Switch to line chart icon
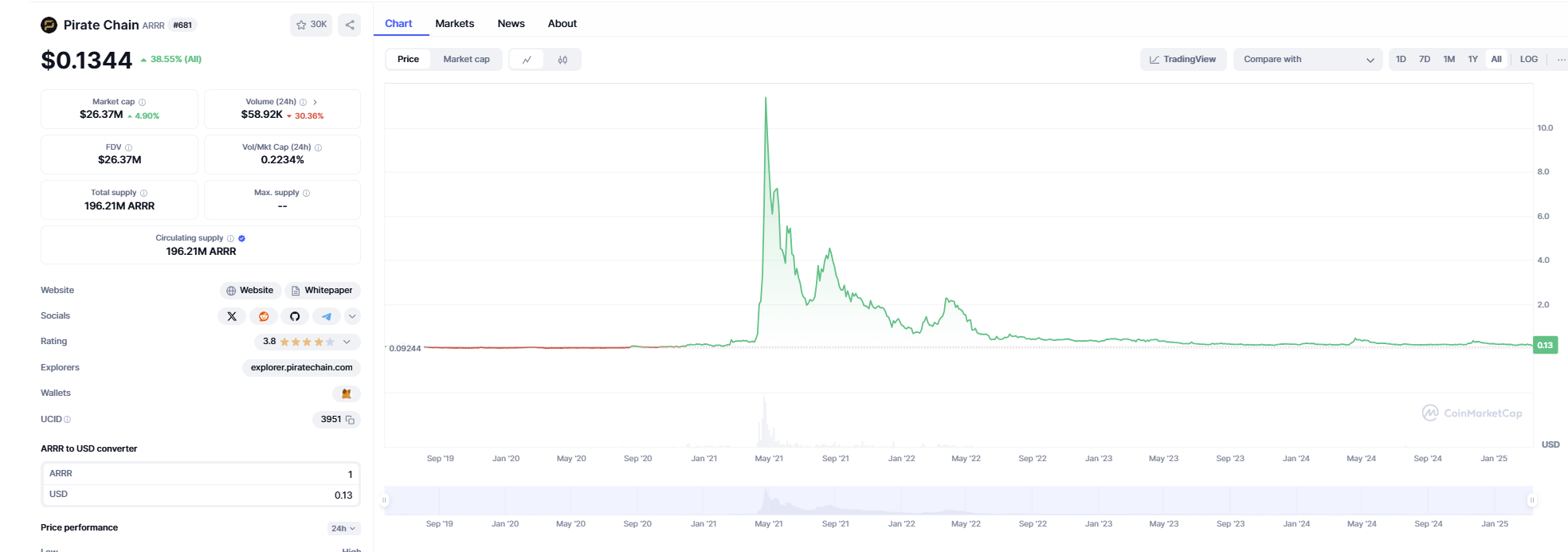Screen dimensions: 1568x552 click(527, 60)
